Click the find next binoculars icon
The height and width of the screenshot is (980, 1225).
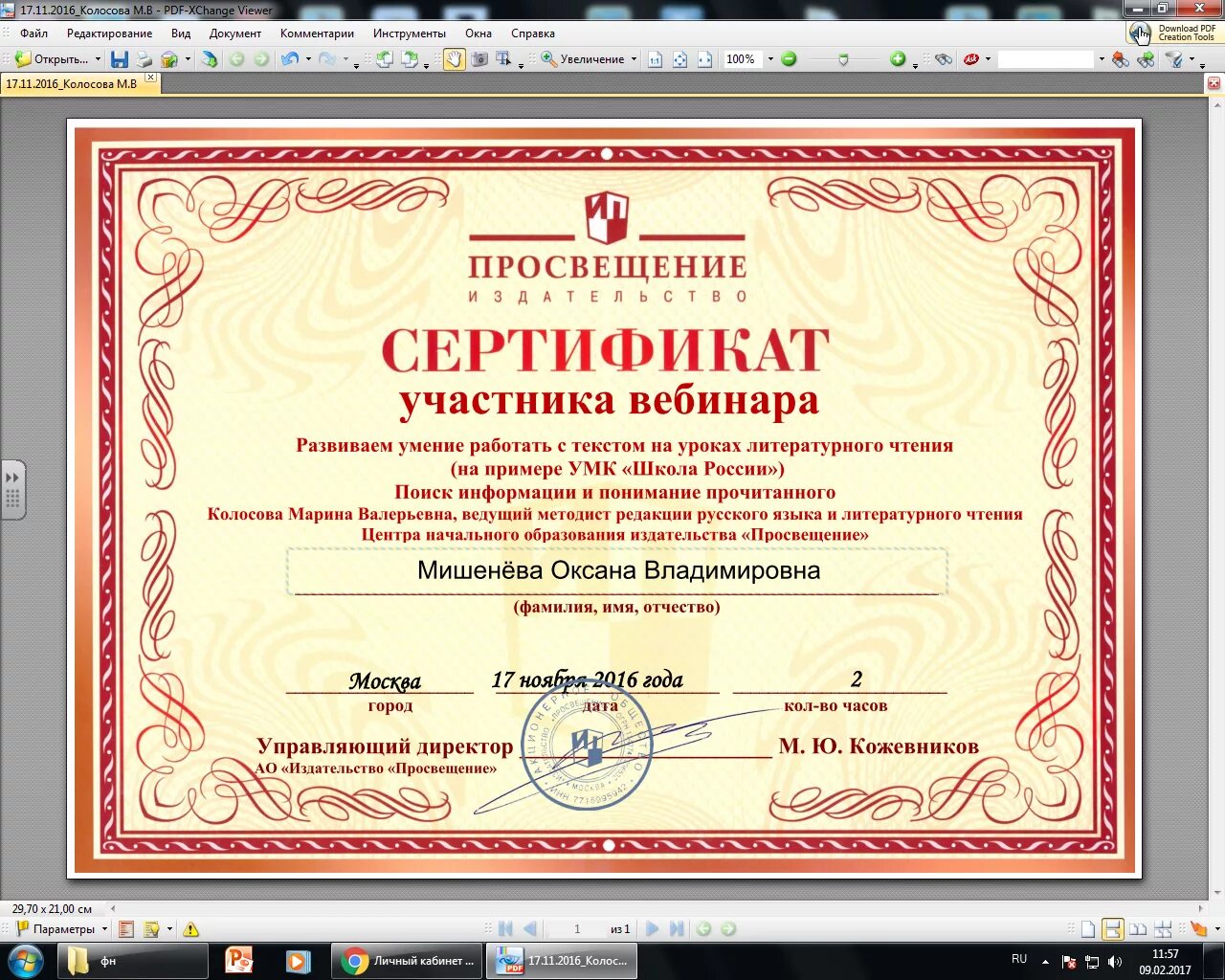(x=1145, y=59)
